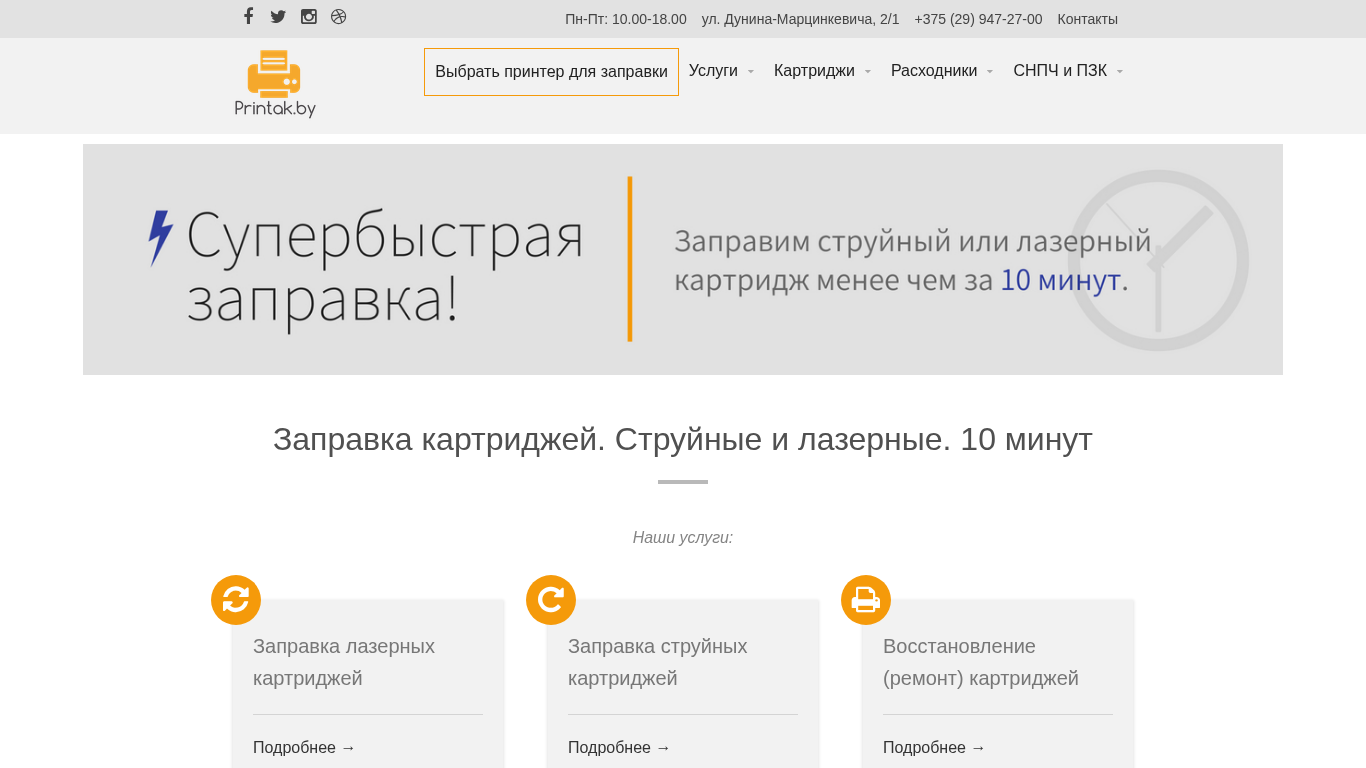Click Подробнее under Заправка струйных картриджей

click(619, 747)
